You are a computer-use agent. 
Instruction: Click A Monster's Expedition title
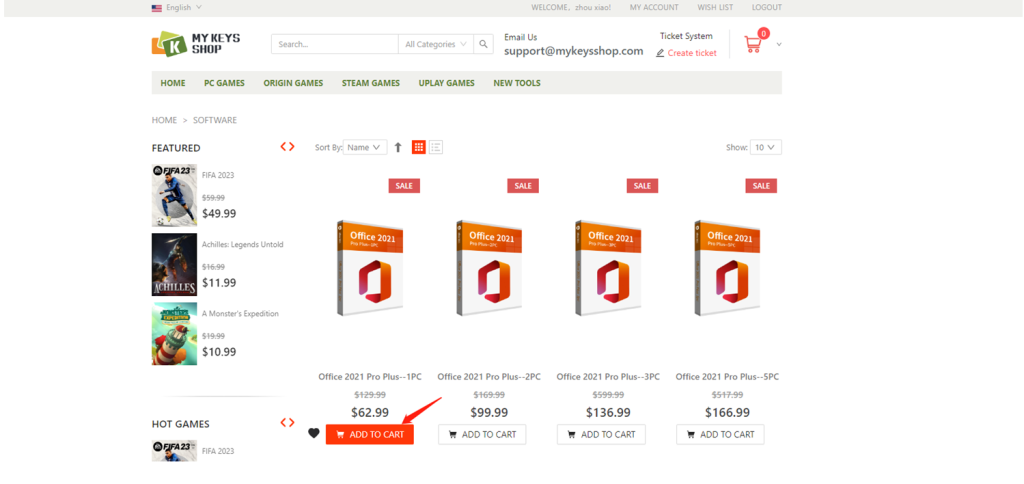click(240, 314)
